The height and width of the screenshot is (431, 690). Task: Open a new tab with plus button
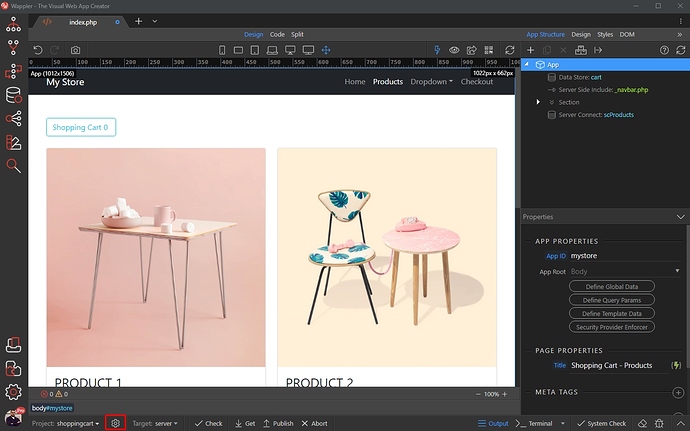[138, 21]
